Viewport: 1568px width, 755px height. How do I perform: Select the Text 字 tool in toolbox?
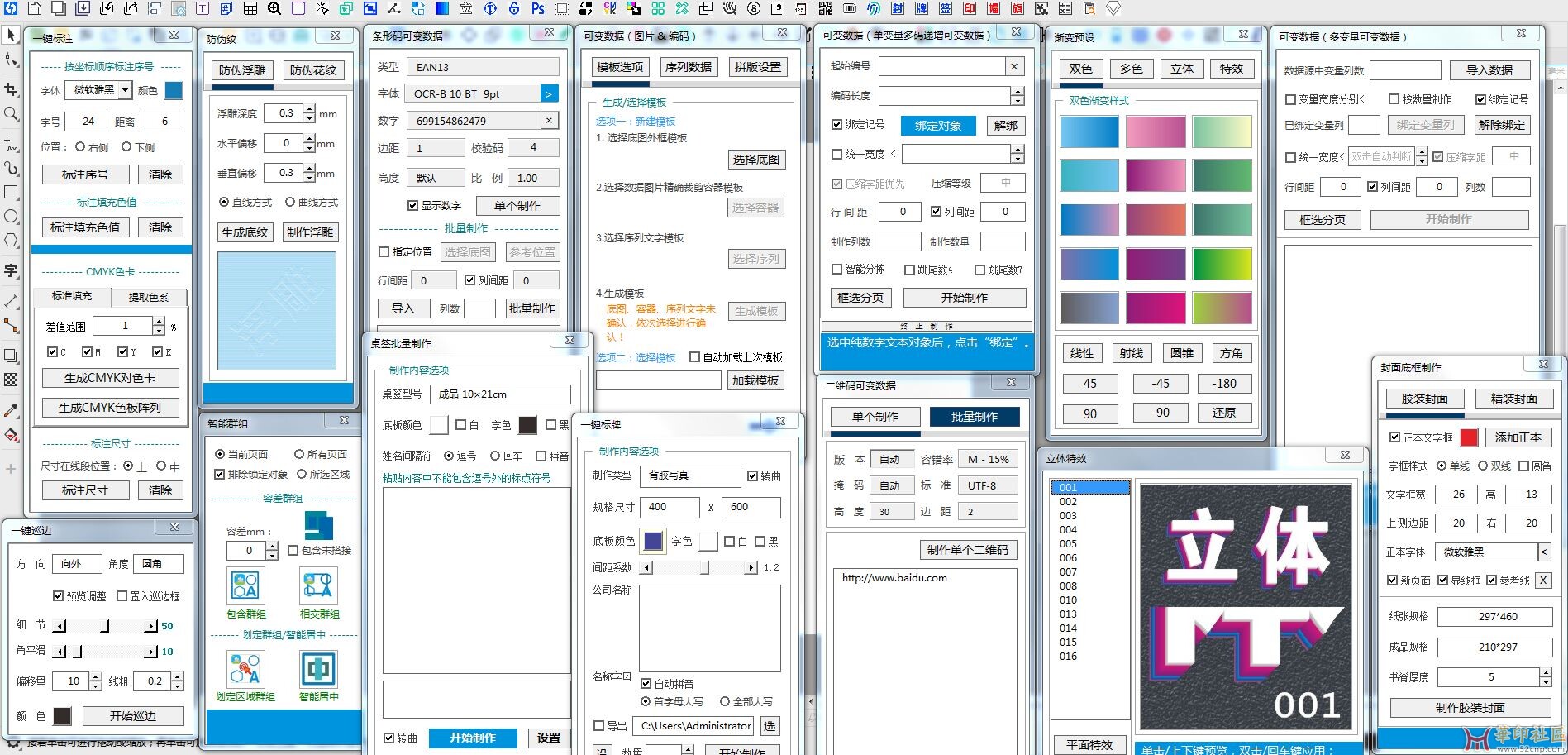click(x=12, y=270)
